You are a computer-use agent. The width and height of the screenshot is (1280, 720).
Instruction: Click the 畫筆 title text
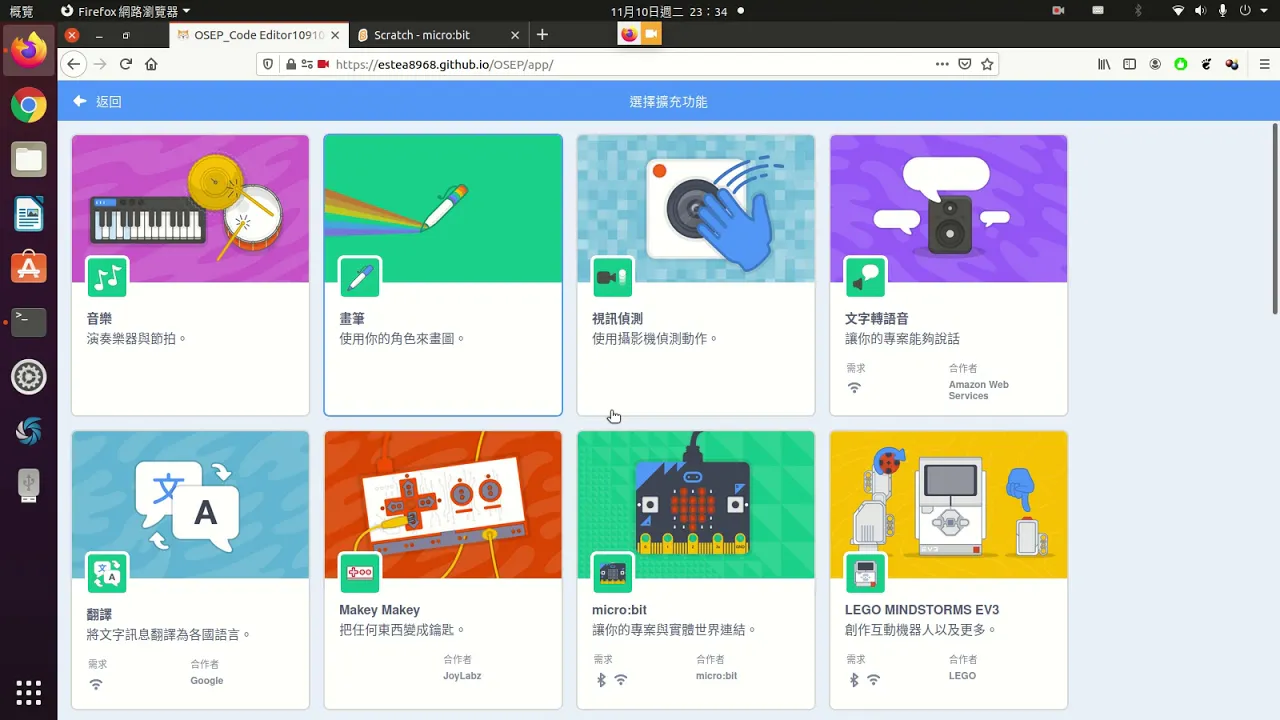coord(352,319)
